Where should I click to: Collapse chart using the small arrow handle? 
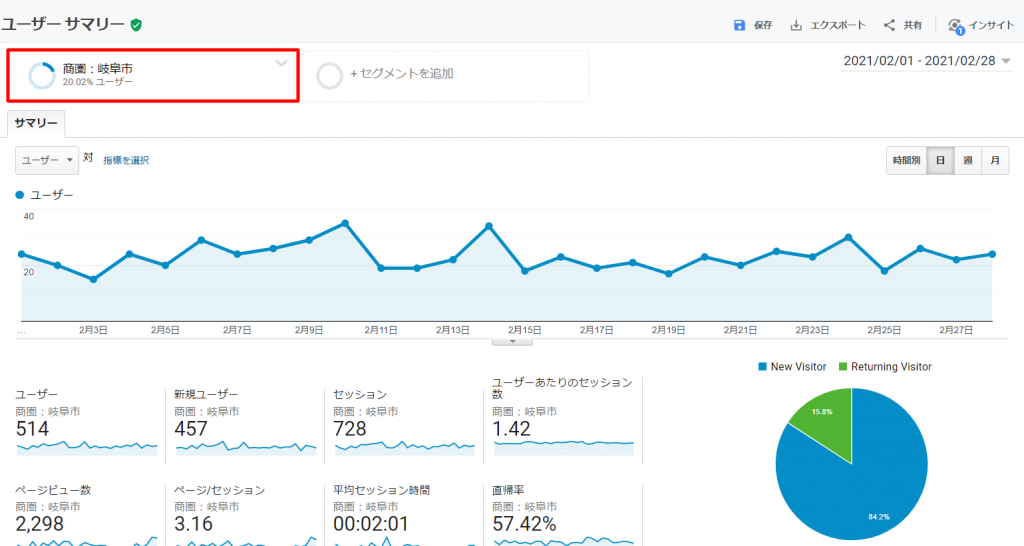pyautogui.click(x=512, y=342)
